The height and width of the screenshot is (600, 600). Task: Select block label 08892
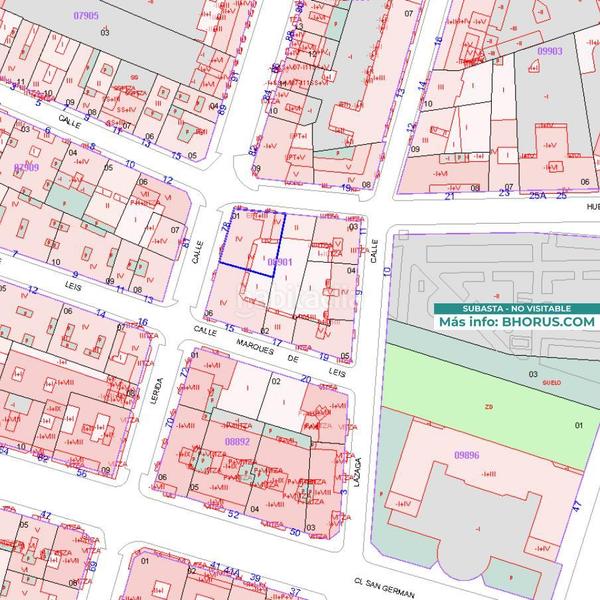point(237,441)
